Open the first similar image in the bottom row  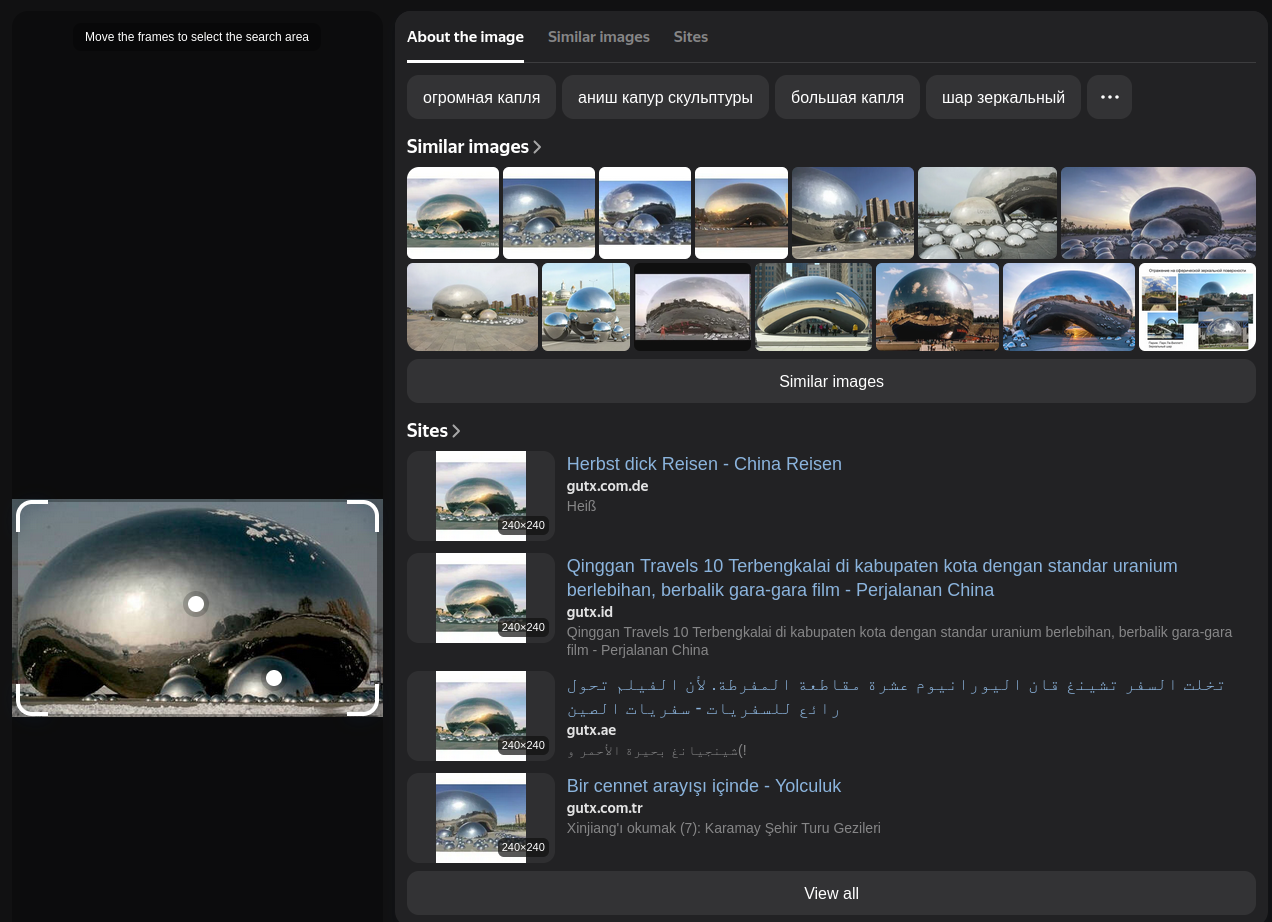click(x=472, y=307)
